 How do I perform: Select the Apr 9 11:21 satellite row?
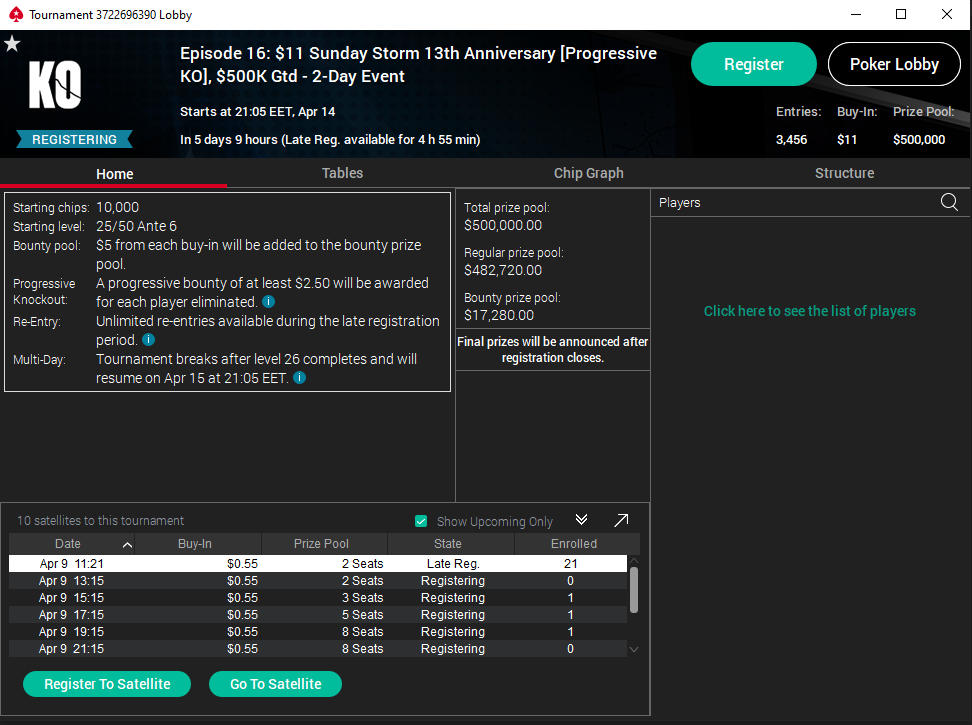pos(317,563)
